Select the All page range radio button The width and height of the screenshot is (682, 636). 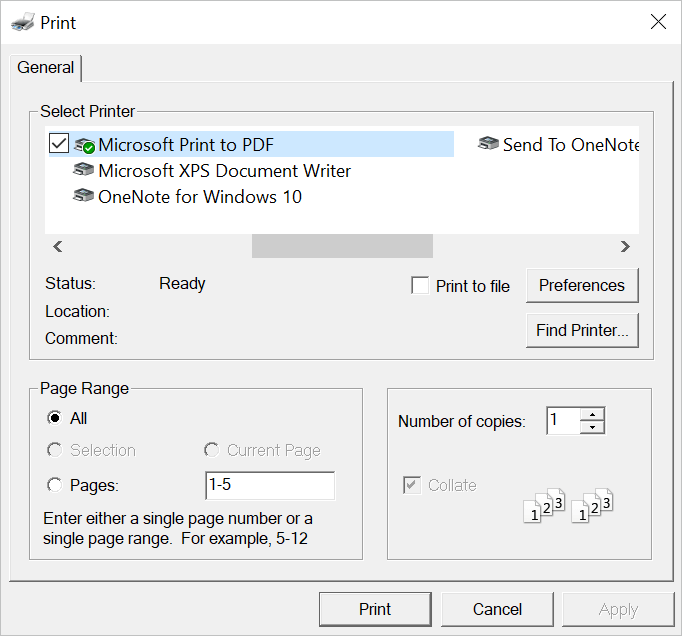pyautogui.click(x=54, y=418)
